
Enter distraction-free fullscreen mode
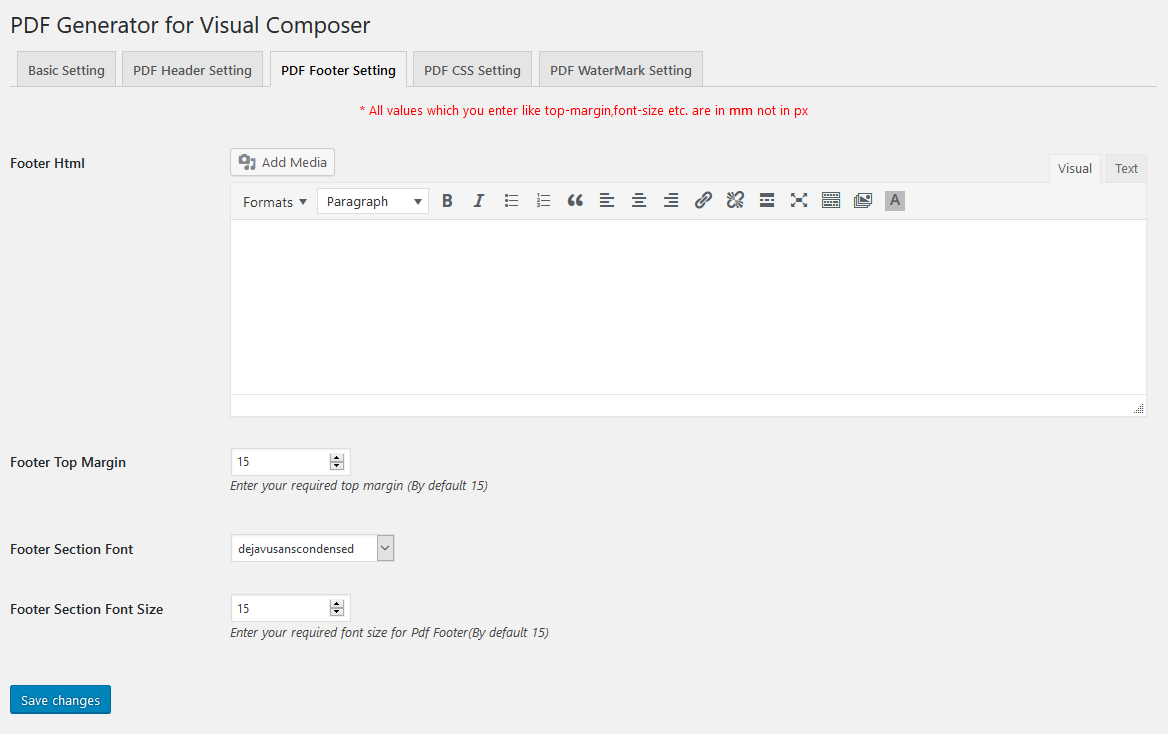coord(799,200)
